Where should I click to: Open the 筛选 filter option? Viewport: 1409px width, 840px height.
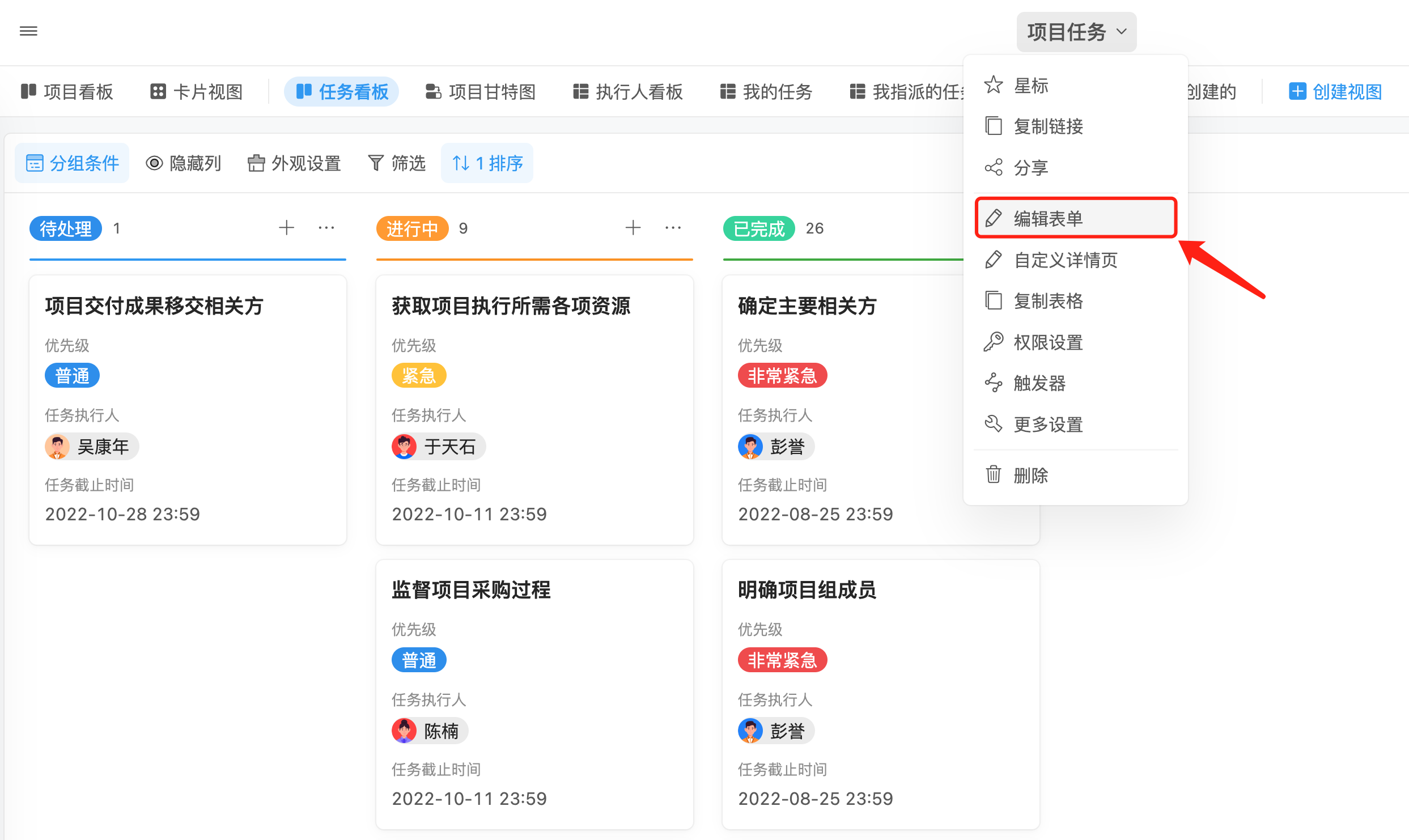[397, 163]
